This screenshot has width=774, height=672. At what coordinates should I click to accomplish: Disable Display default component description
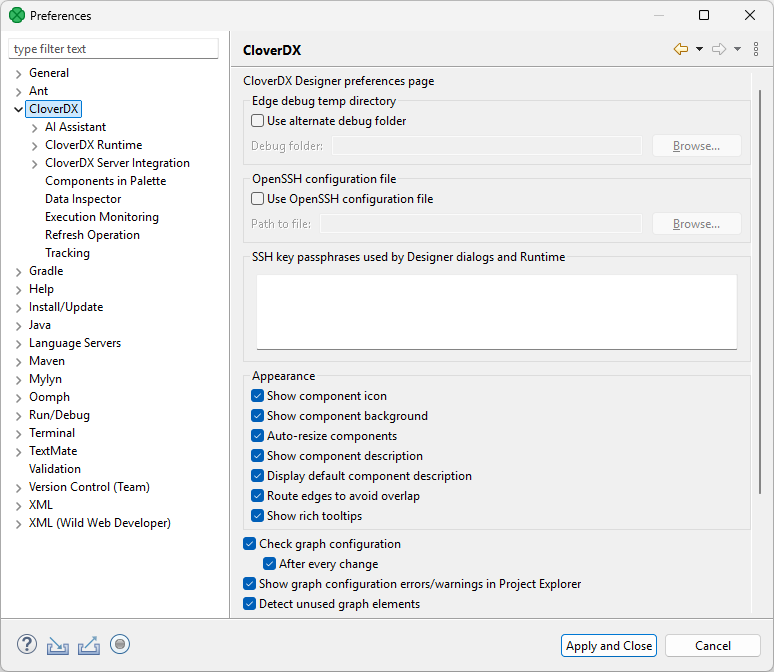(x=257, y=476)
